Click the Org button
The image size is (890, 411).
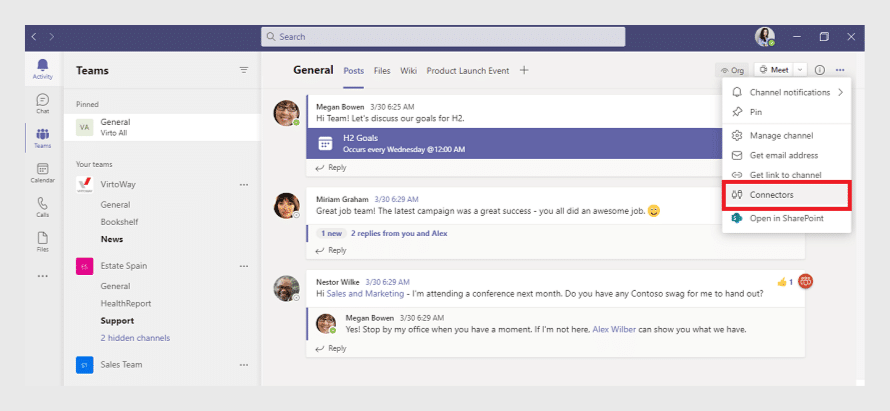point(732,70)
